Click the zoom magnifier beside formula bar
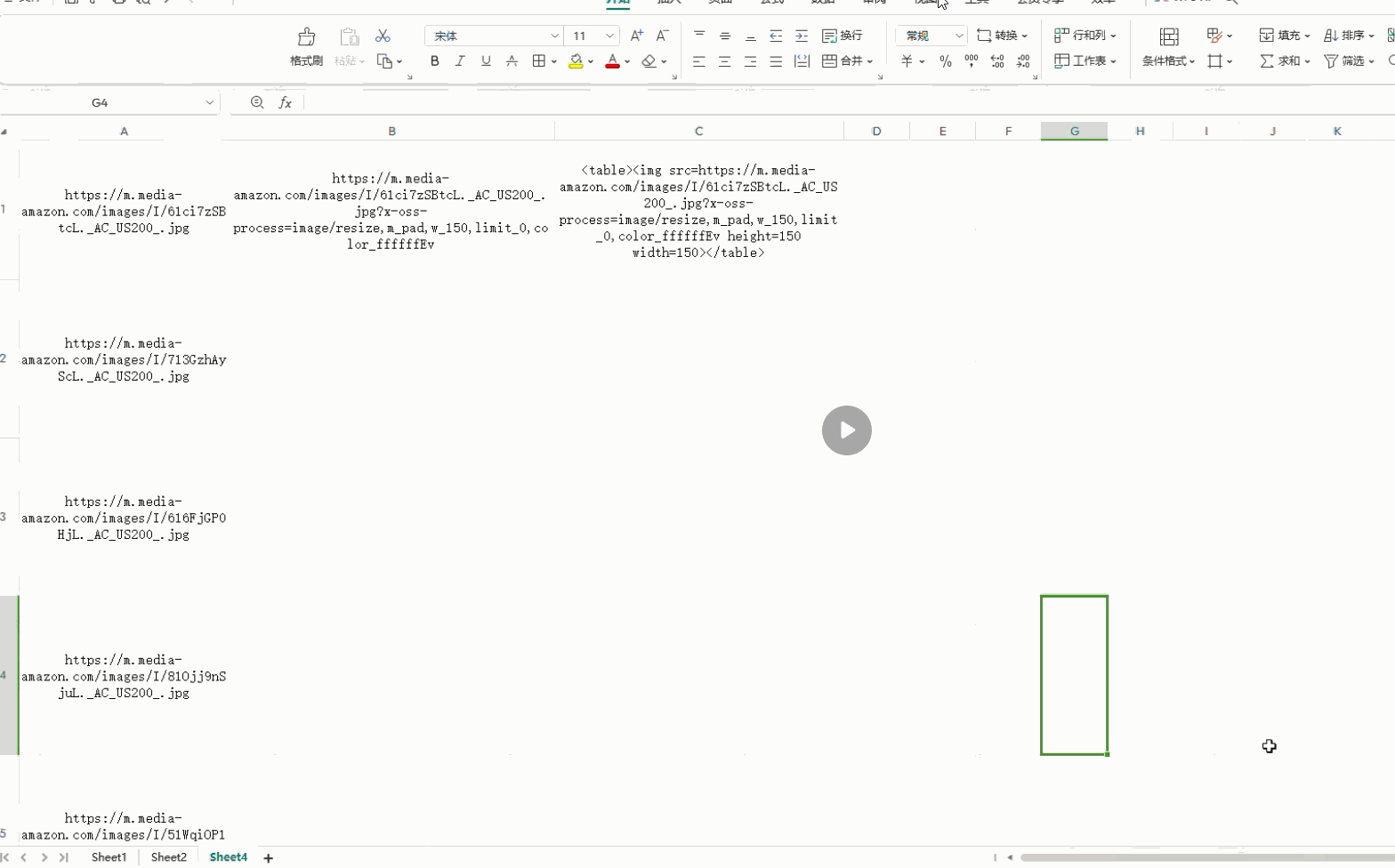Image resolution: width=1395 pixels, height=868 pixels. pyautogui.click(x=257, y=103)
